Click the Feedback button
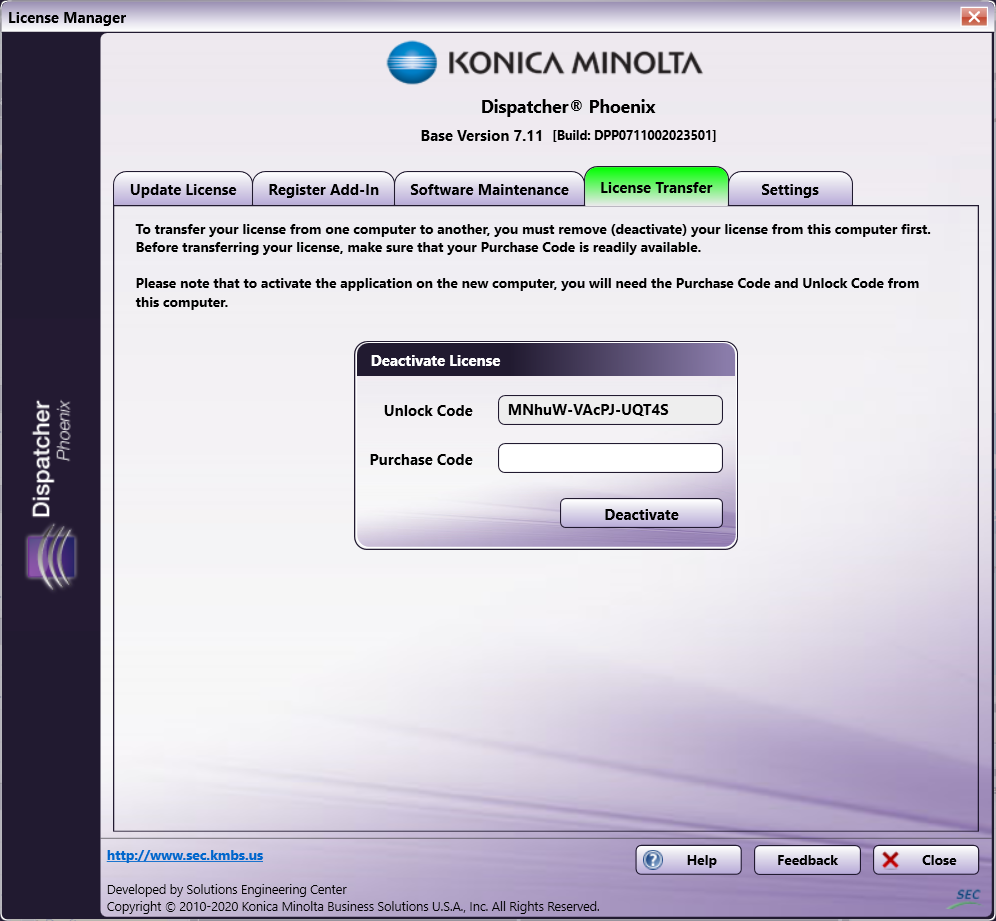 807,860
